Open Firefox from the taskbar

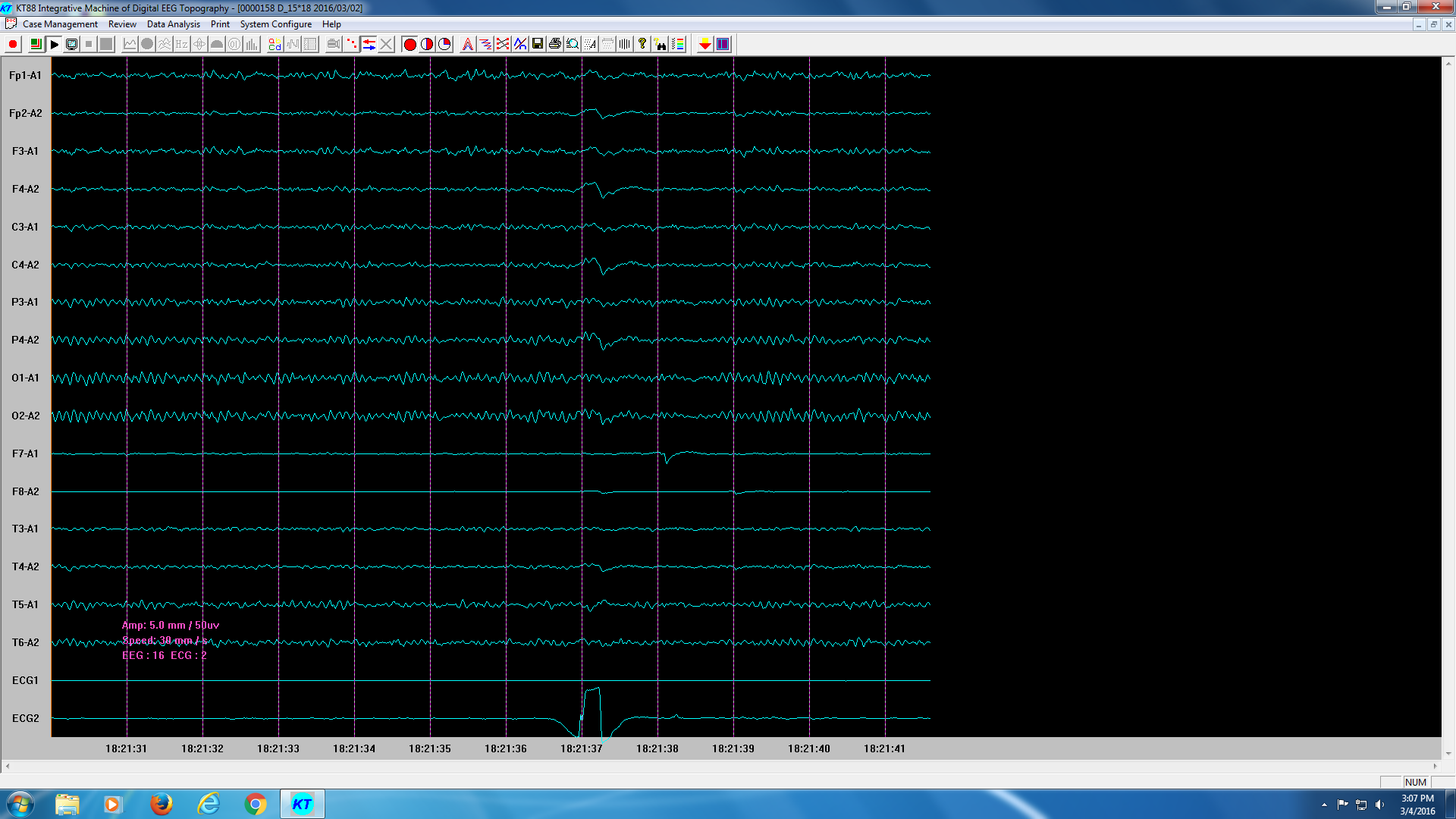161,804
